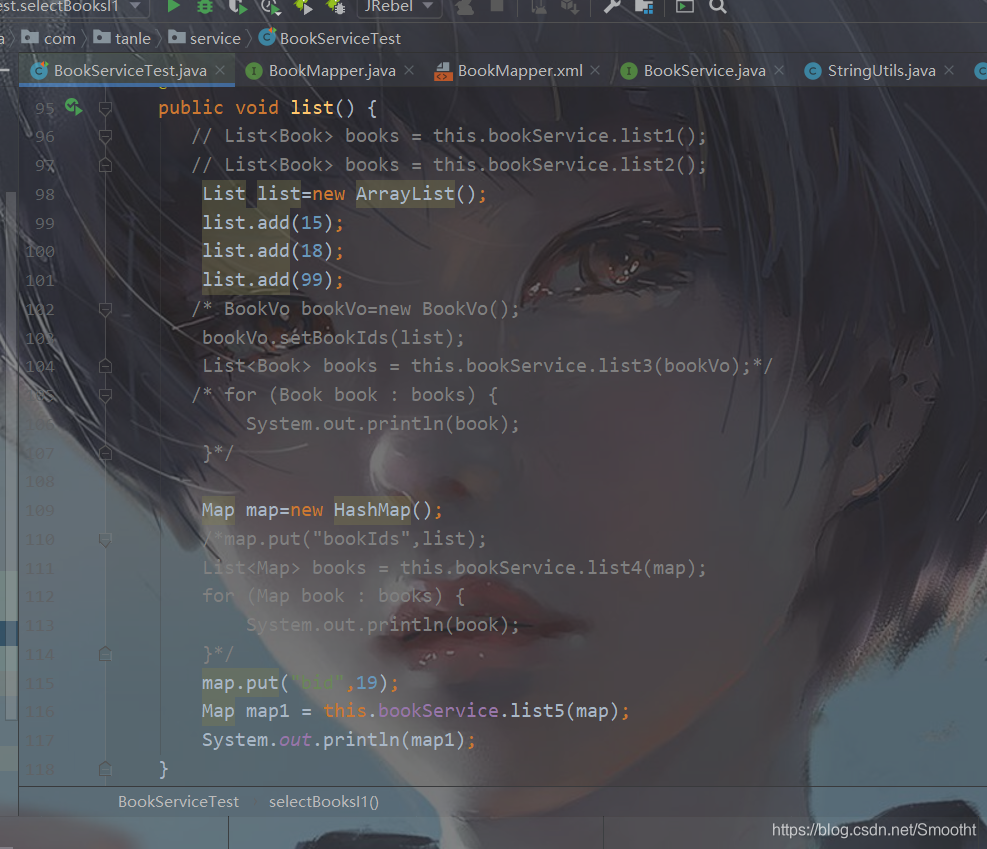Close the BookMapper.java tab
This screenshot has height=849, width=987.
click(409, 70)
